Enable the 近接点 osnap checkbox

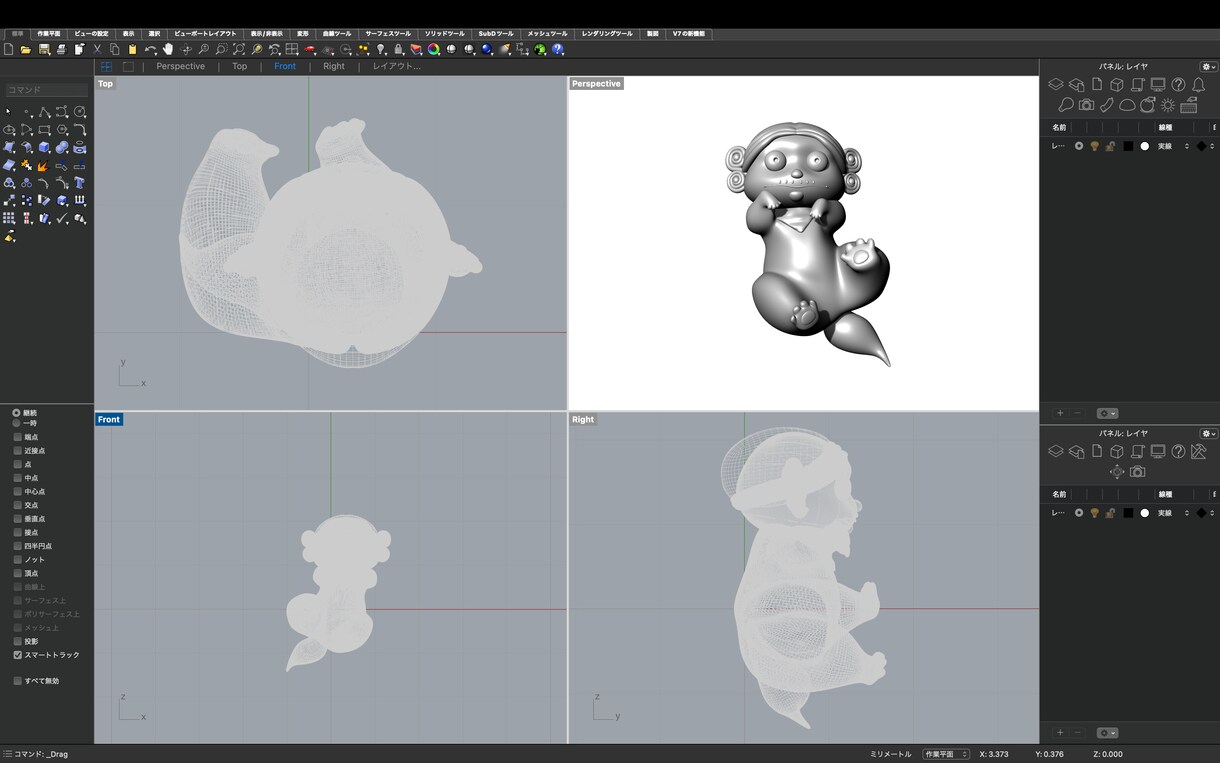tap(17, 451)
